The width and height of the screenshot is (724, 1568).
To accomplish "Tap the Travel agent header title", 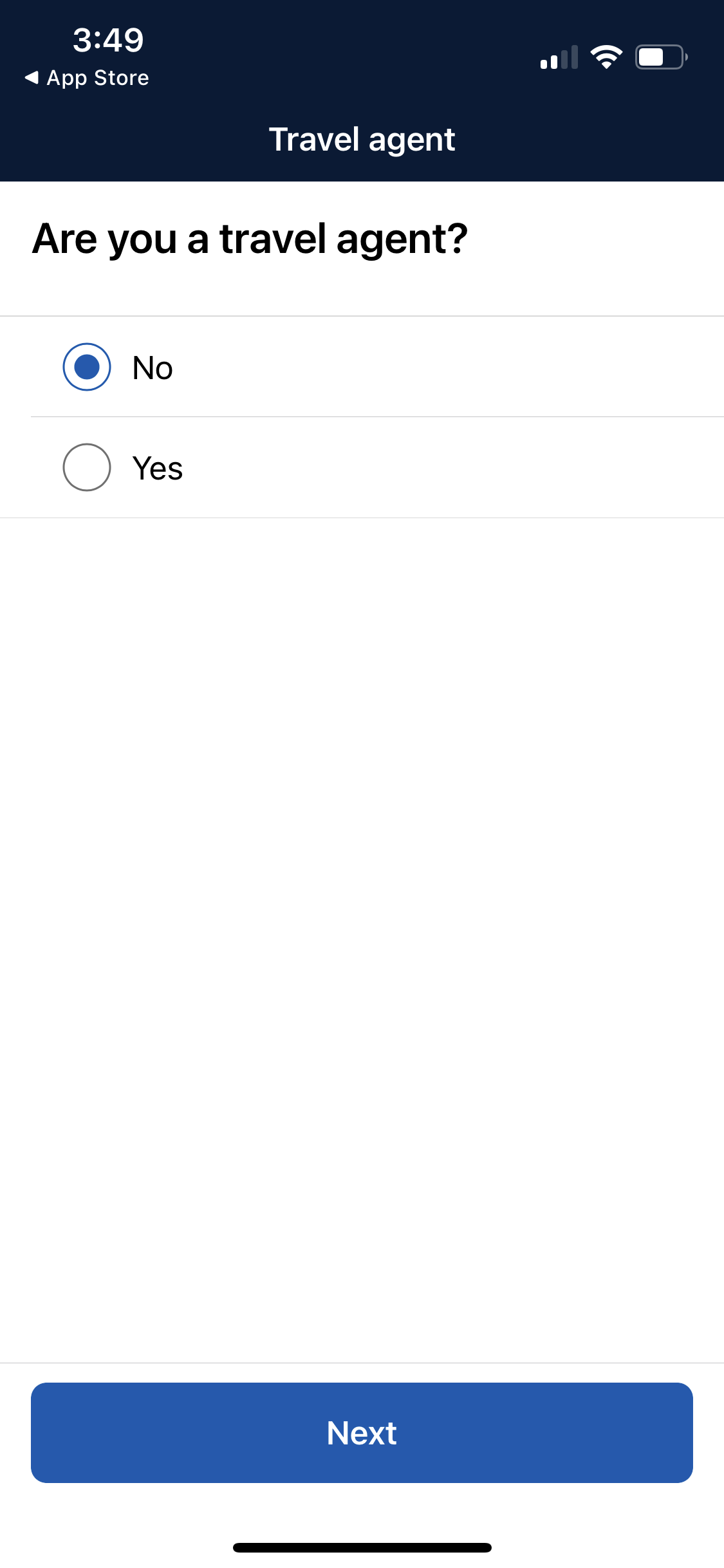I will click(x=362, y=140).
